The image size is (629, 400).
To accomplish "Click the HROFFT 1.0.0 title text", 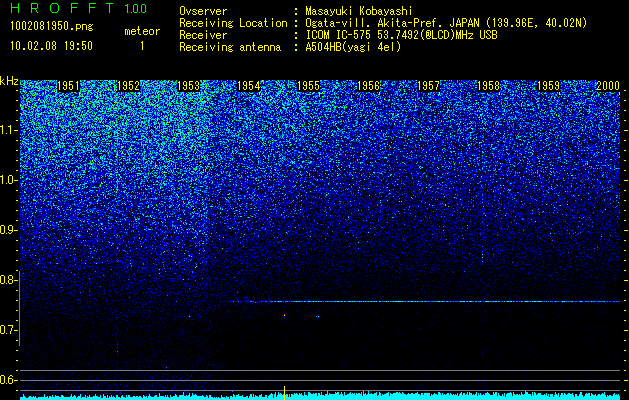I will pyautogui.click(x=78, y=8).
